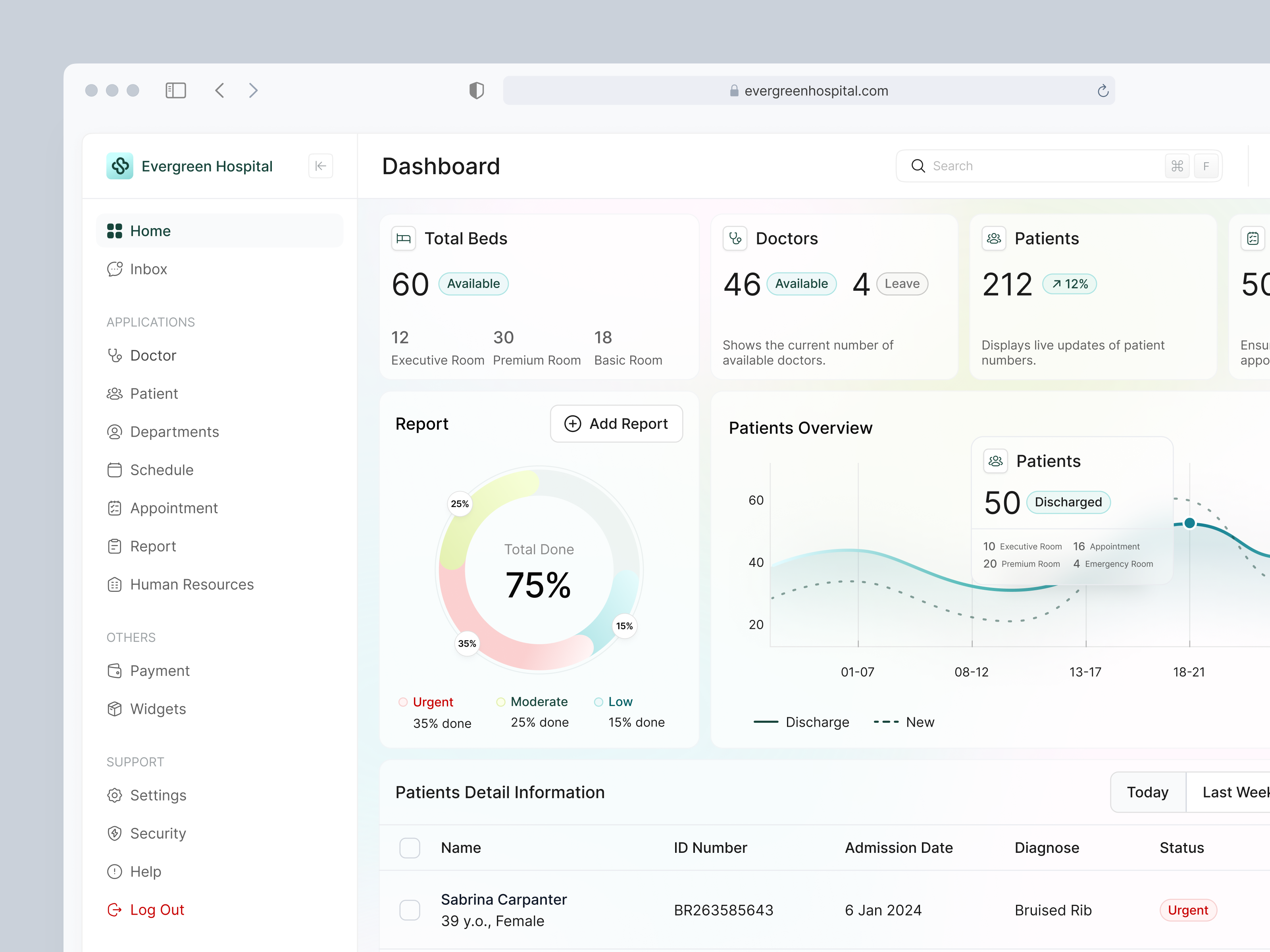The image size is (1270, 952).
Task: Tick the checkbox for Sabrina Carpanter
Action: [409, 910]
